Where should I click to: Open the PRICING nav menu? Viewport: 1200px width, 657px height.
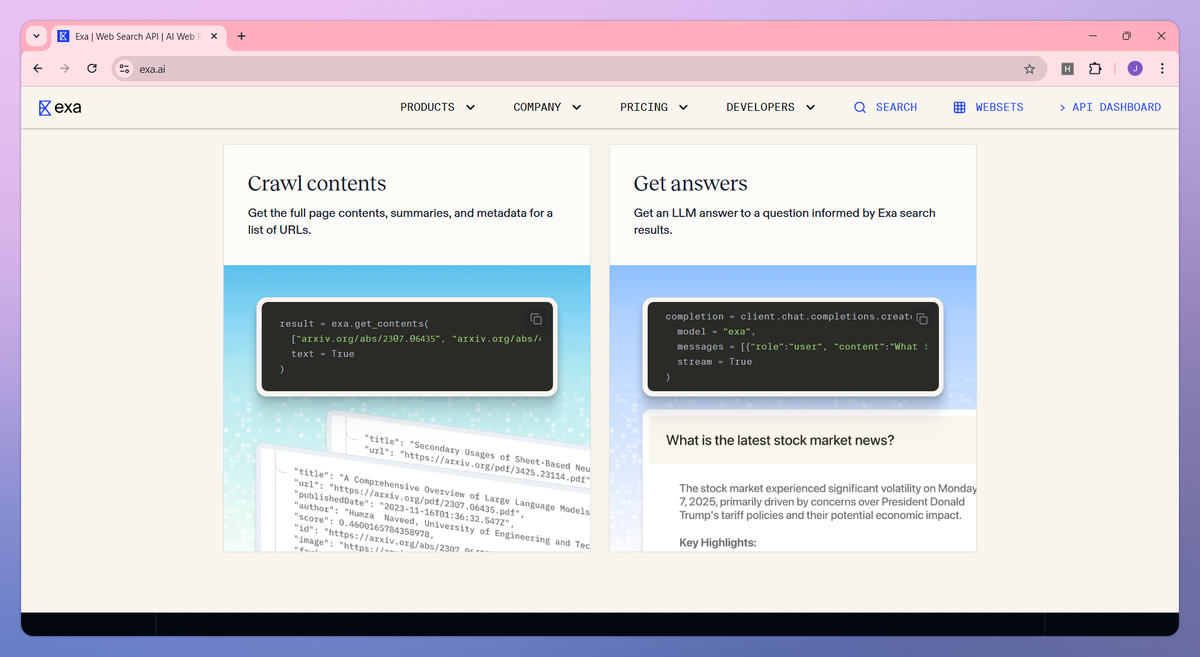tap(654, 107)
